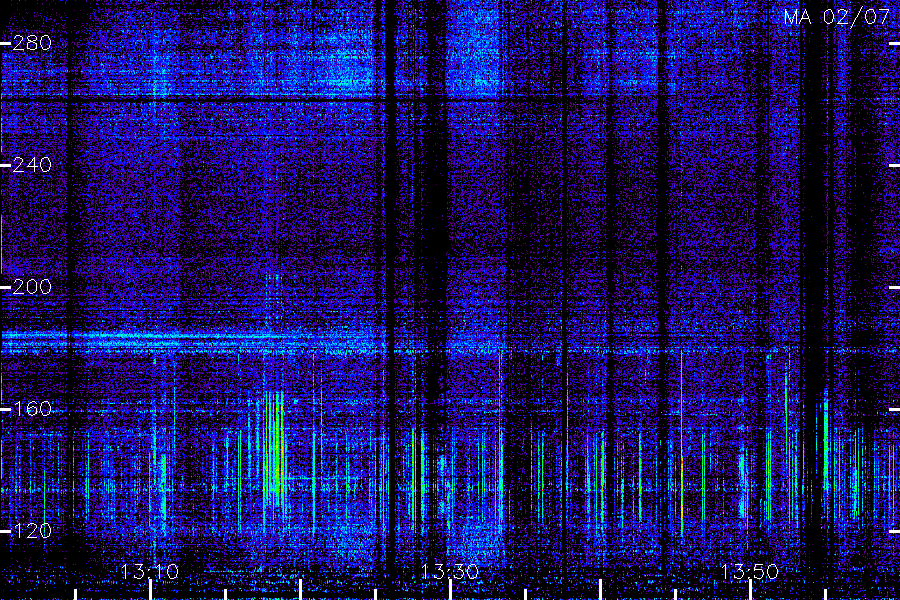
Task: Click the 280 frequency axis label
Action: pyautogui.click(x=32, y=43)
